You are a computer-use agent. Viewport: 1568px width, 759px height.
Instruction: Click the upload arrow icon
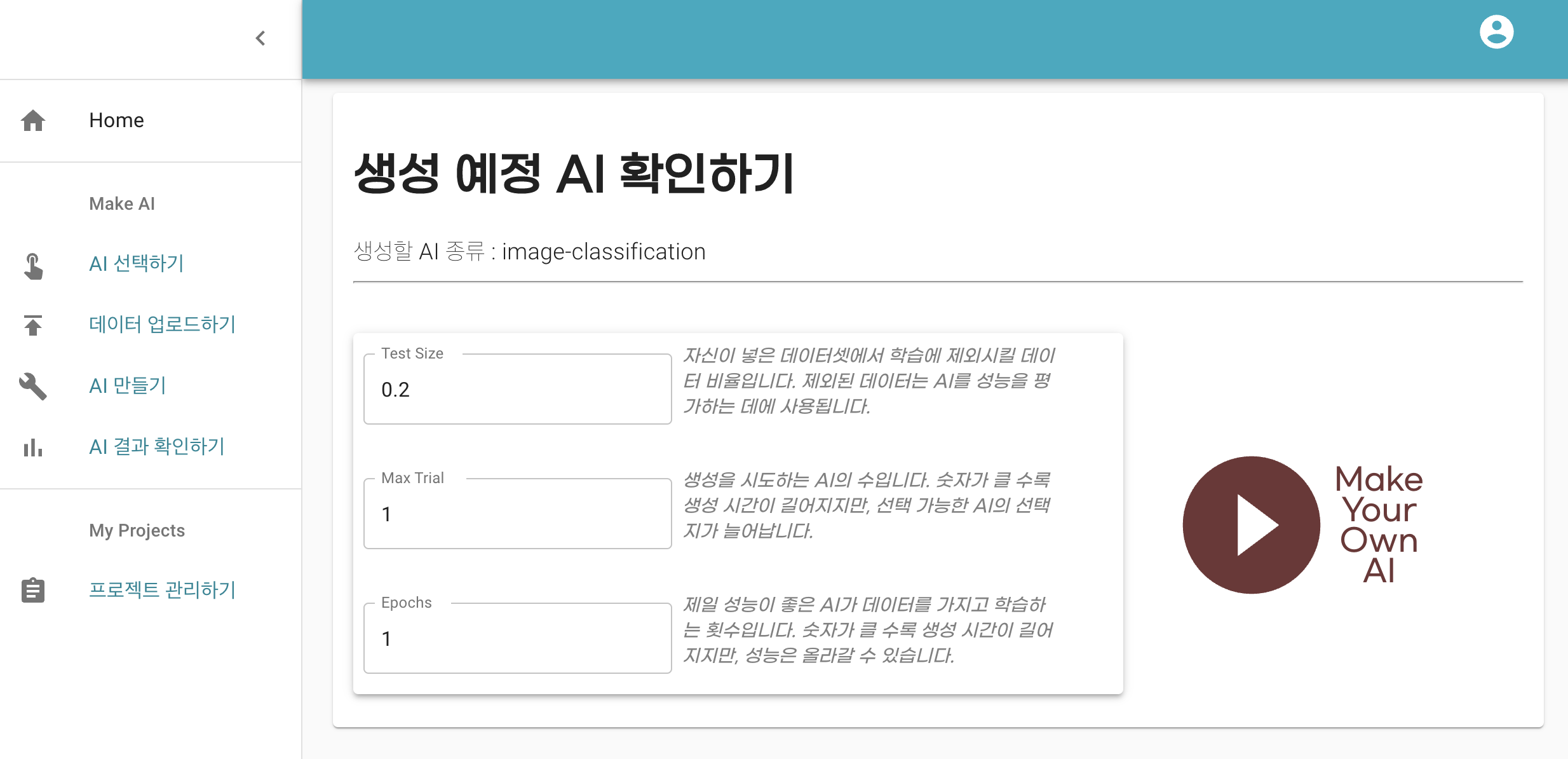(x=33, y=325)
